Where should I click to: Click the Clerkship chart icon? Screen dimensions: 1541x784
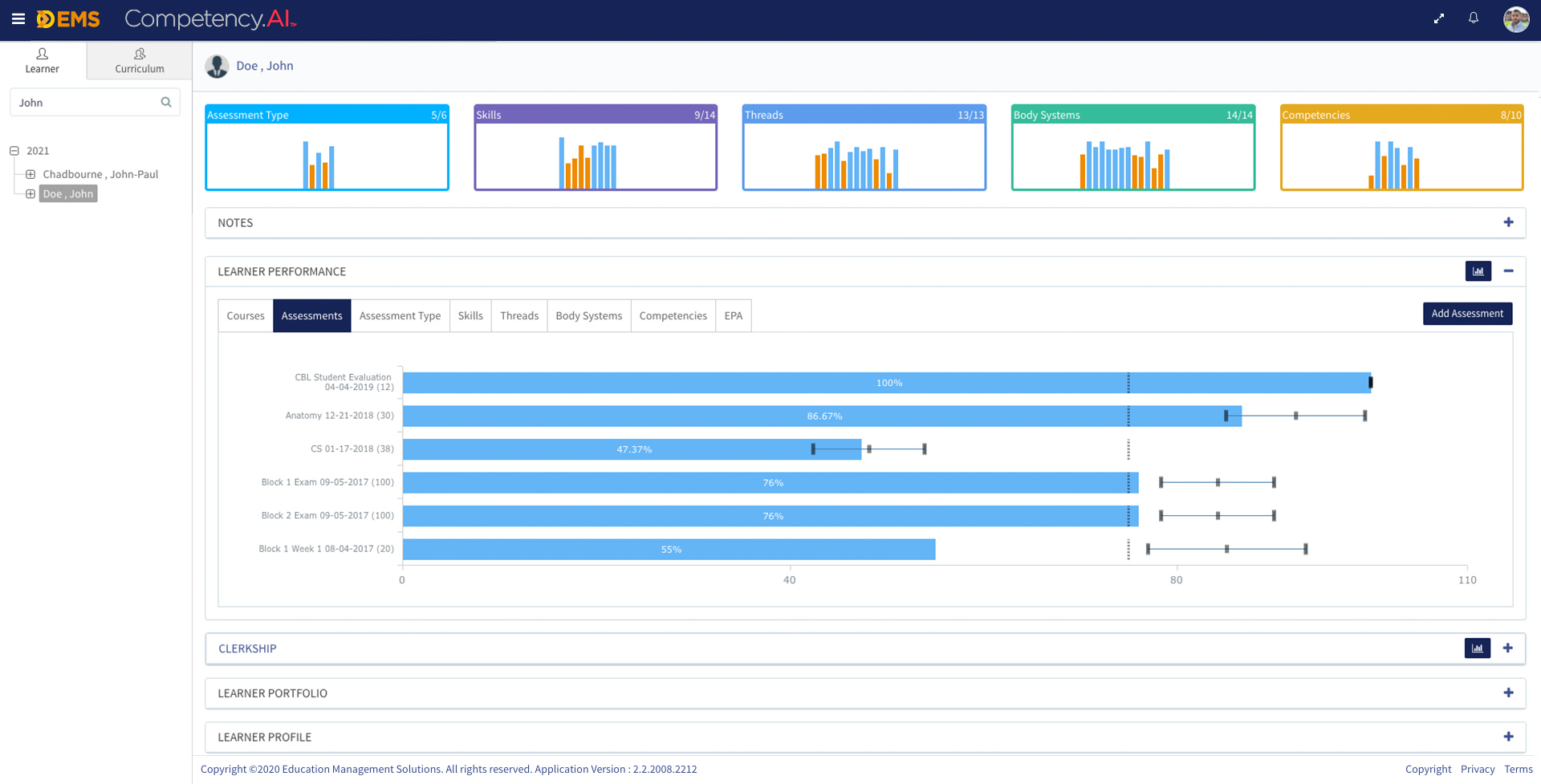[1477, 648]
